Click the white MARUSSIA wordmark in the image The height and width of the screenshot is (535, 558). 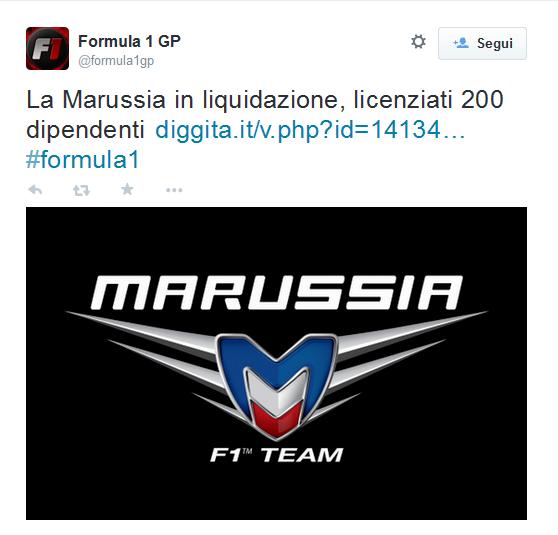pos(277,293)
